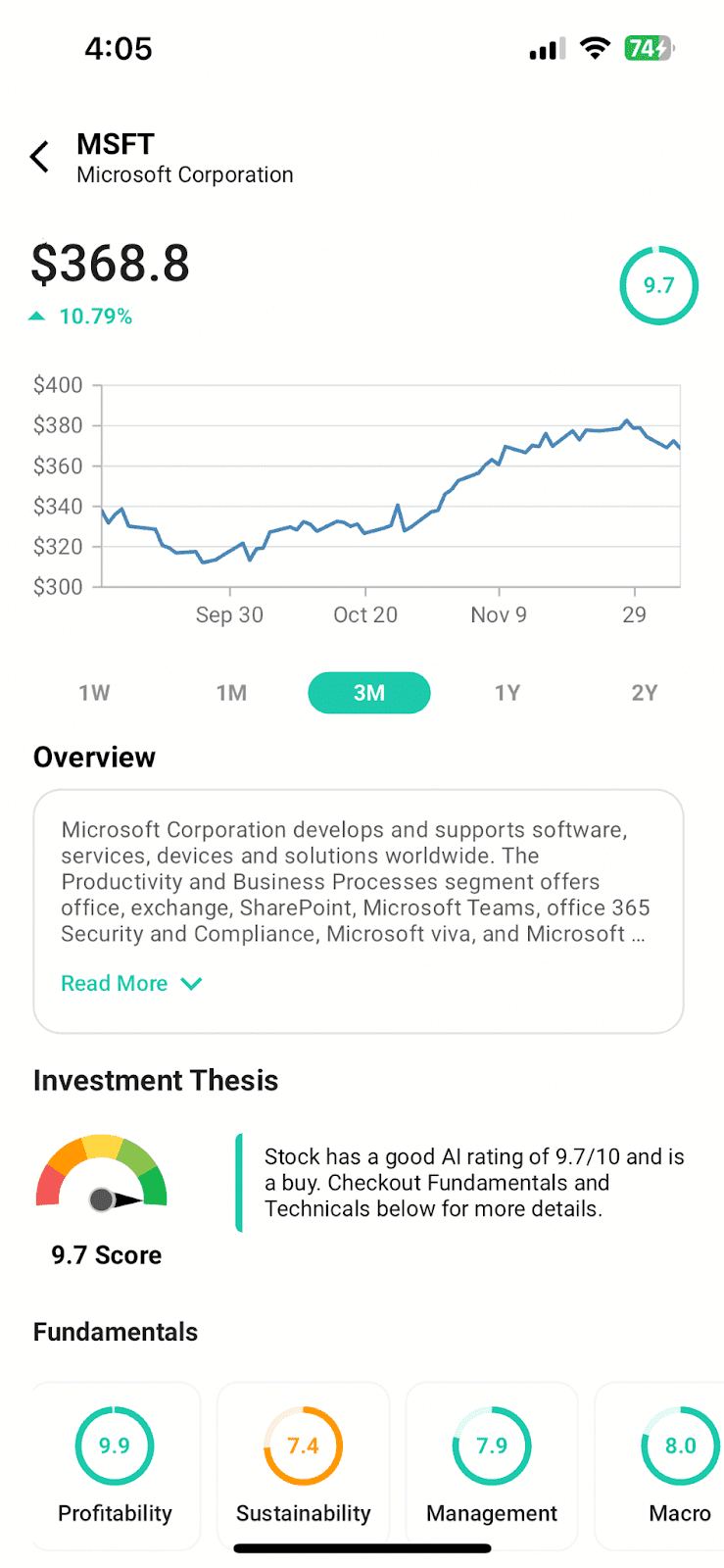This screenshot has width=724, height=1568.
Task: Tap the 7.4 Sustainability score ring
Action: 303,1445
